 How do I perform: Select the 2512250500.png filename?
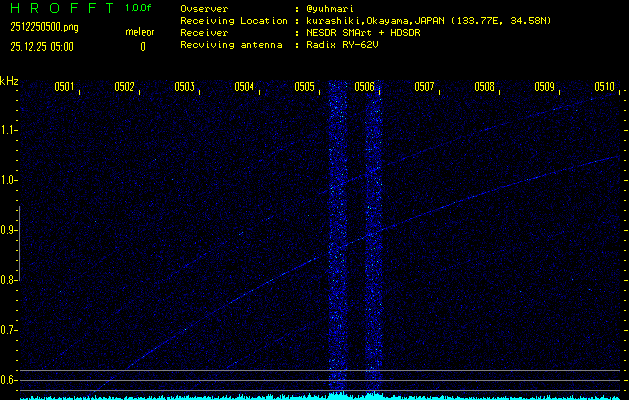[39, 27]
